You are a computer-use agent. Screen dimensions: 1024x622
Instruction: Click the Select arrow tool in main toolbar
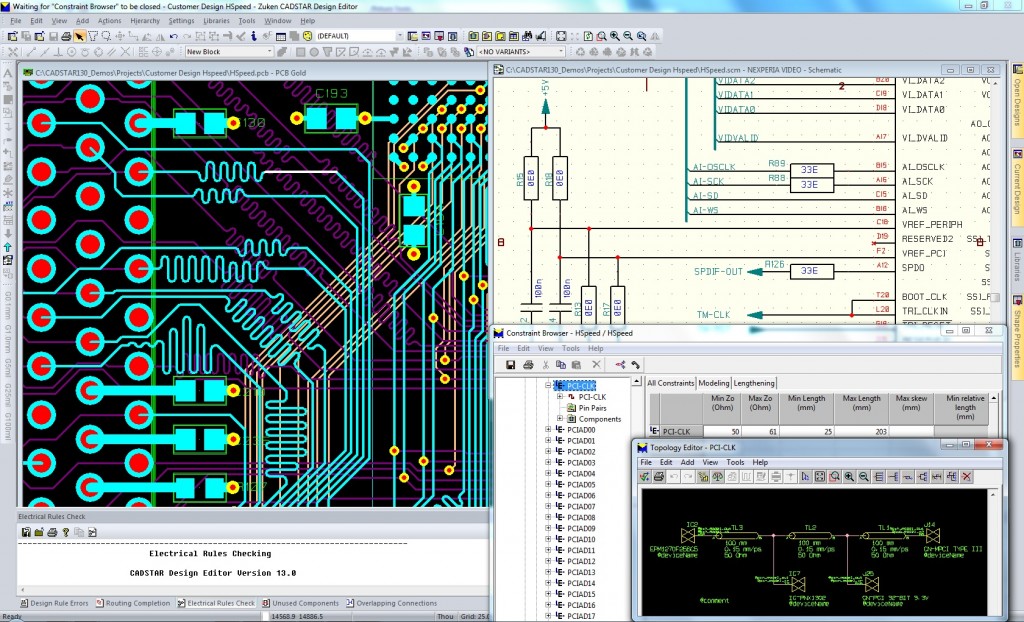point(79,36)
